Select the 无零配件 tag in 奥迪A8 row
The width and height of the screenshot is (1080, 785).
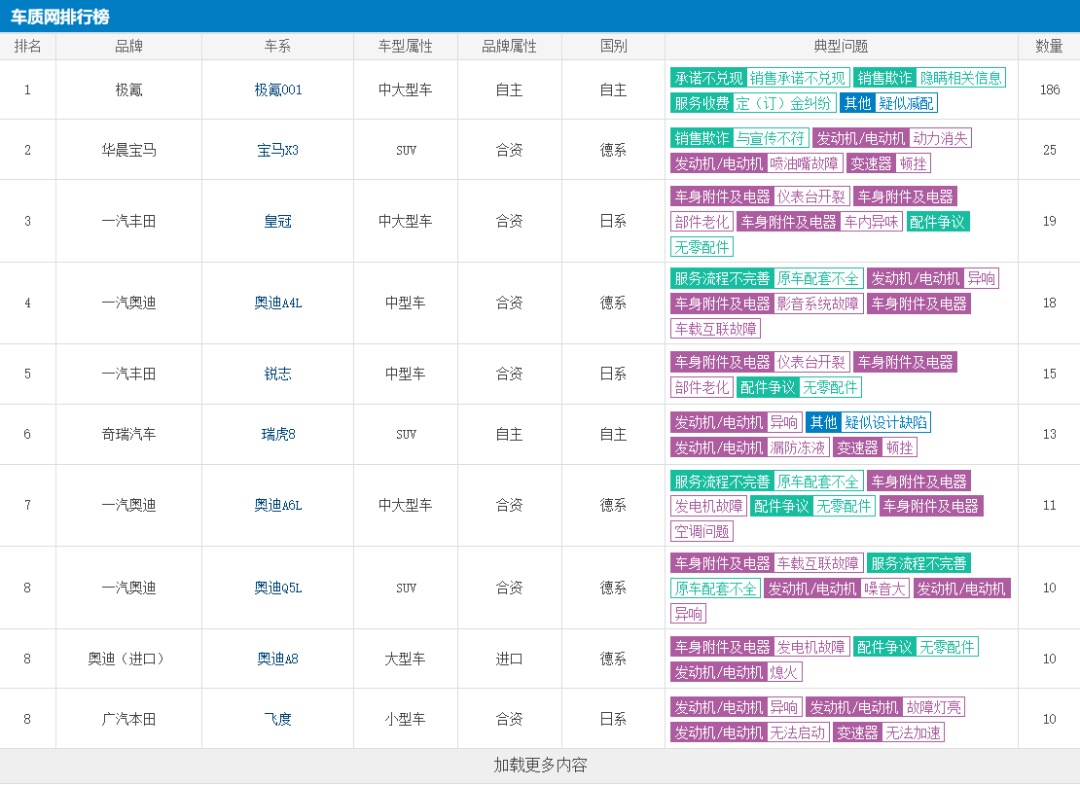[947, 647]
